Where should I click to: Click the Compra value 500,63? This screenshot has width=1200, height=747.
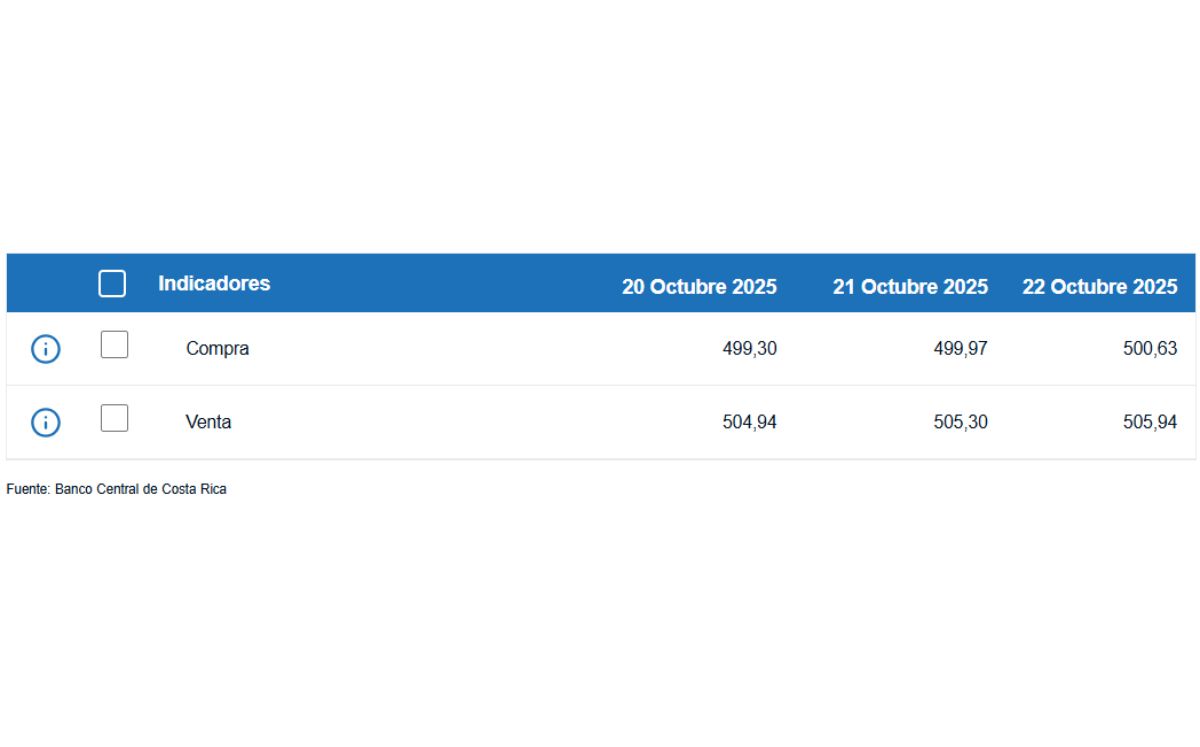[1150, 349]
